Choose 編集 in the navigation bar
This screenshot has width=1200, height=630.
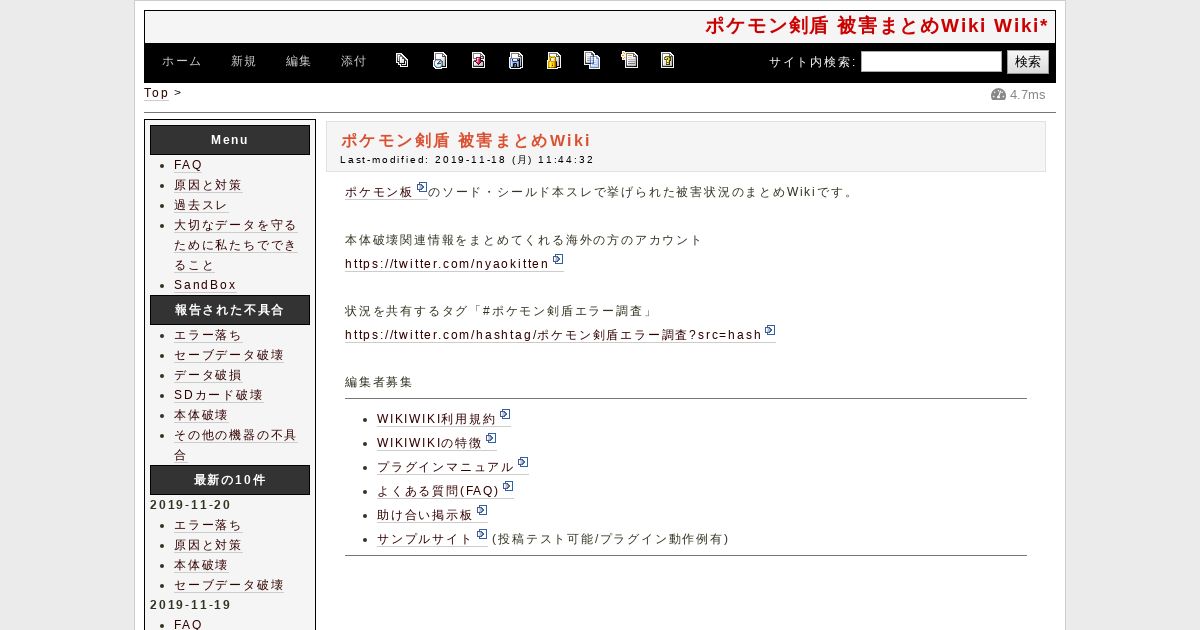(299, 61)
